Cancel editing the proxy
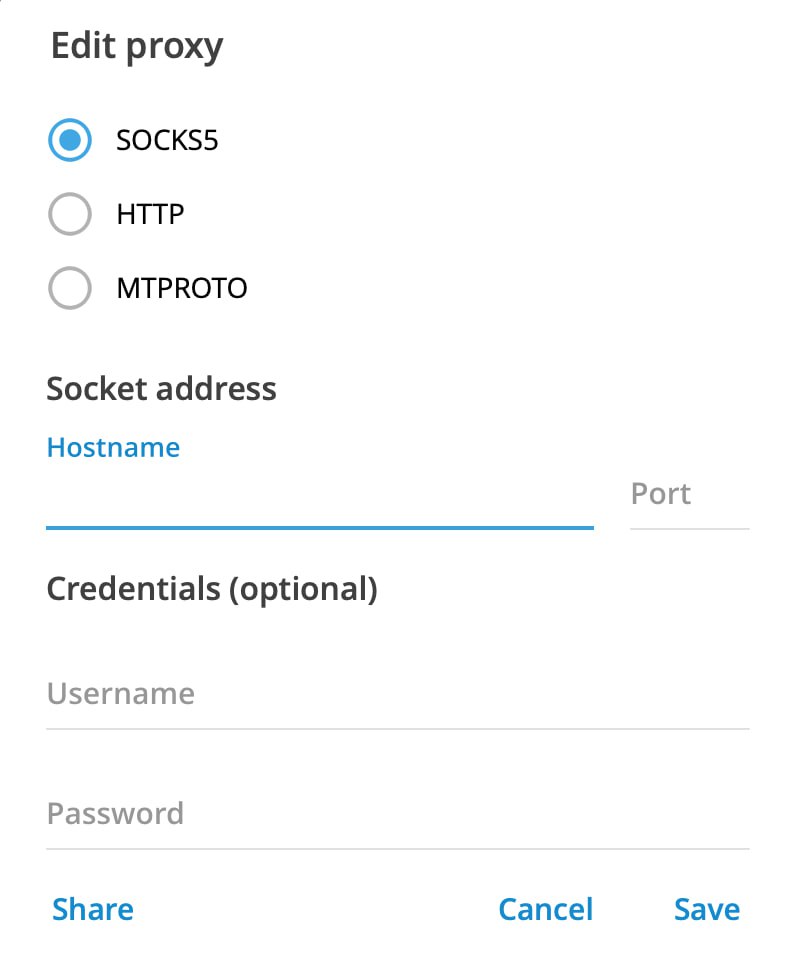Image resolution: width=794 pixels, height=954 pixels. pos(545,909)
